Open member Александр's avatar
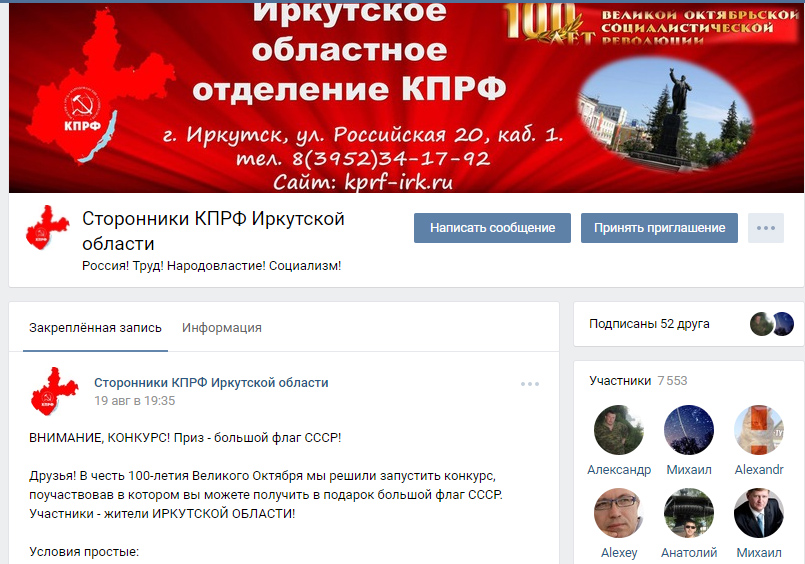The width and height of the screenshot is (805, 564). pos(619,430)
